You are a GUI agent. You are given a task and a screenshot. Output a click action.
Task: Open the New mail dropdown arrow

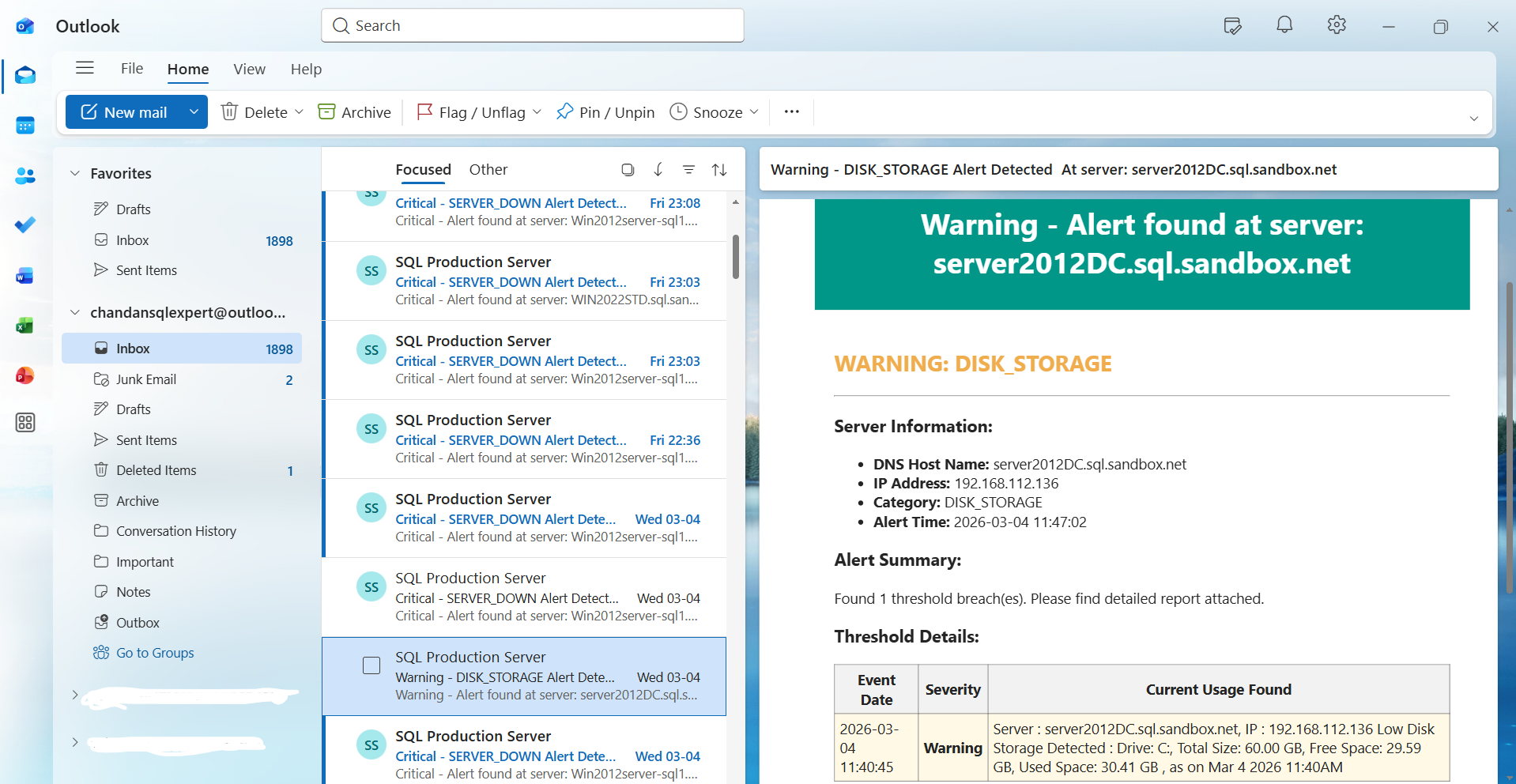coord(194,111)
